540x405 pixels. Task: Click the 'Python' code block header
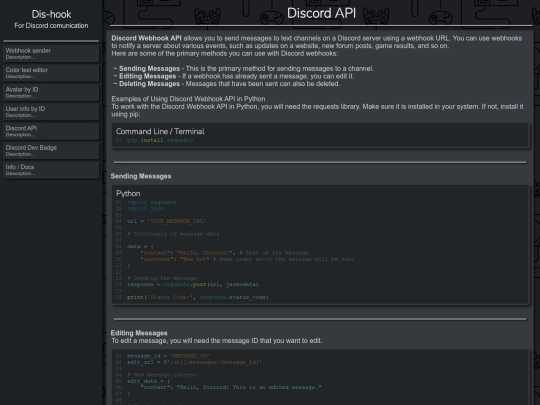(128, 194)
